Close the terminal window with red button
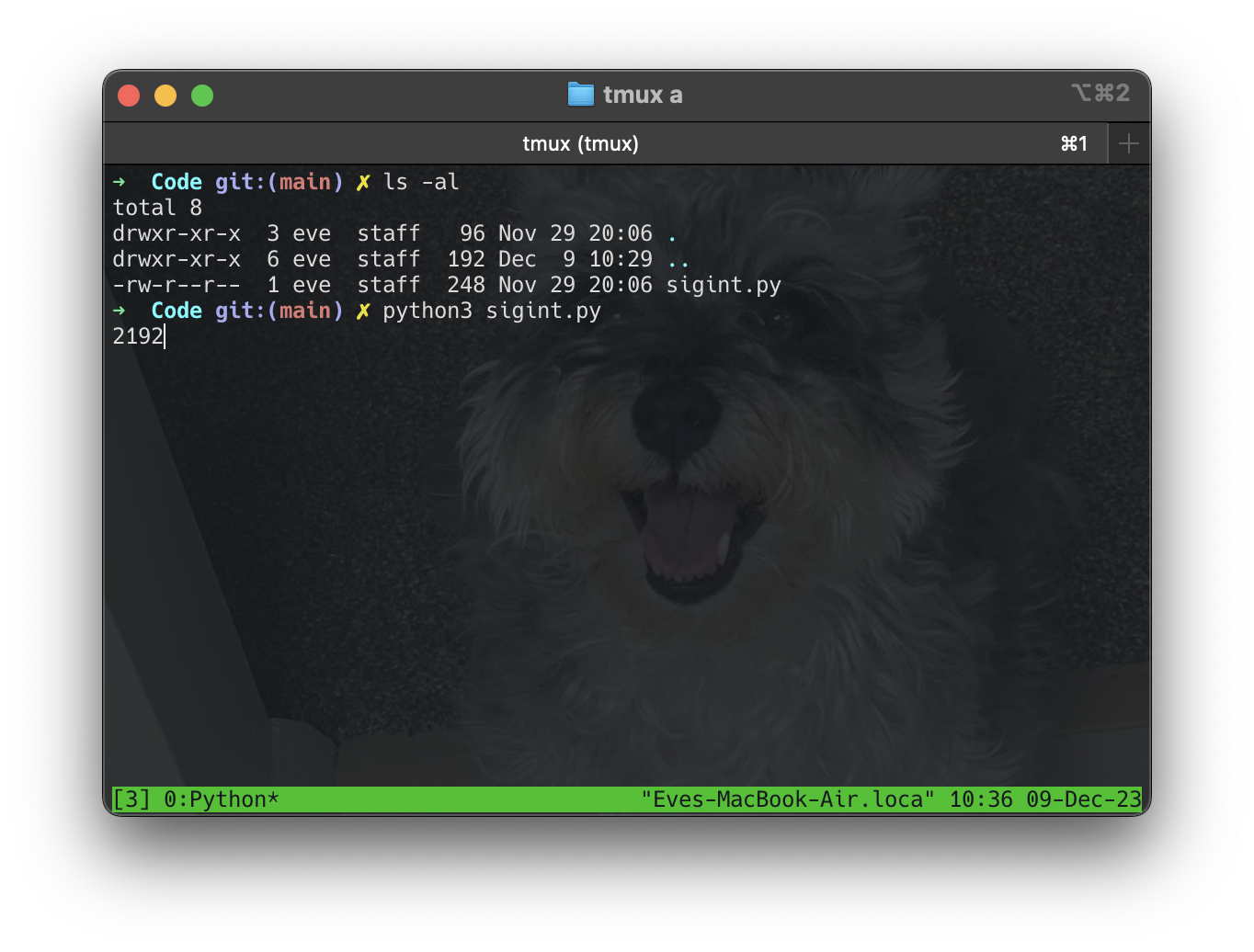The width and height of the screenshot is (1254, 952). coord(129,96)
